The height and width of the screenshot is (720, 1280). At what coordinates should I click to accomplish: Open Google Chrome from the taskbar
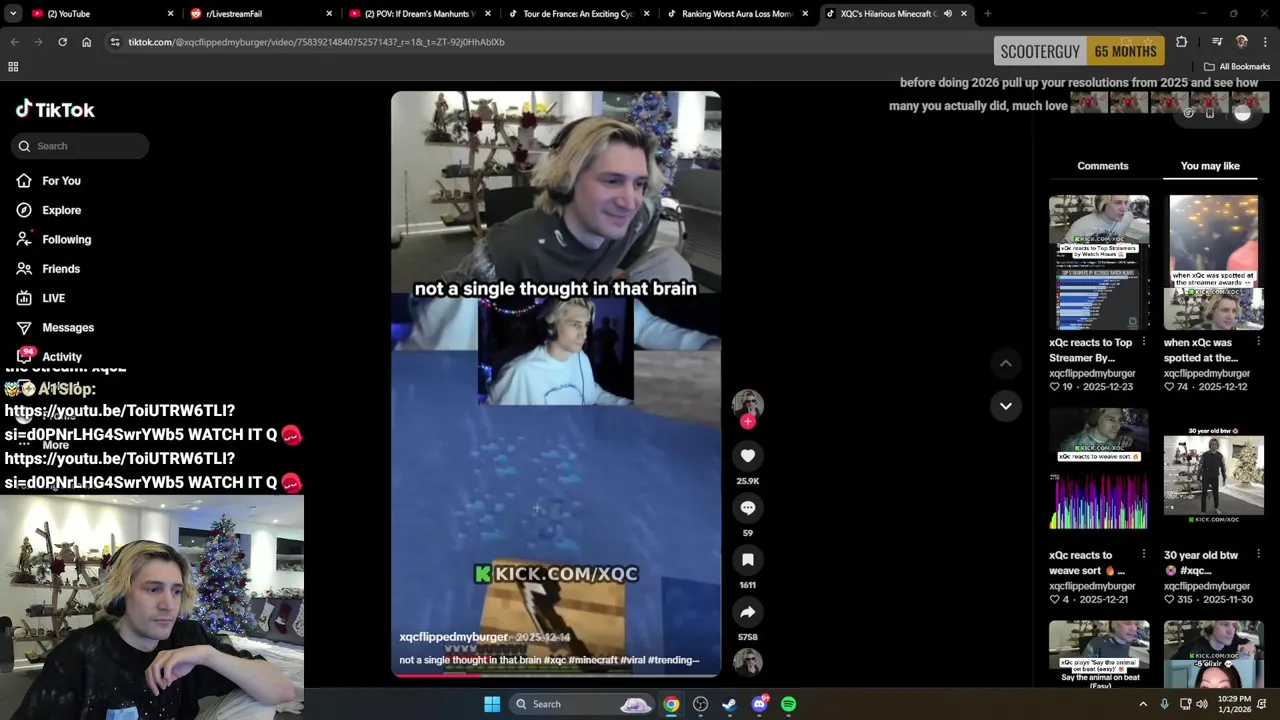tap(671, 704)
